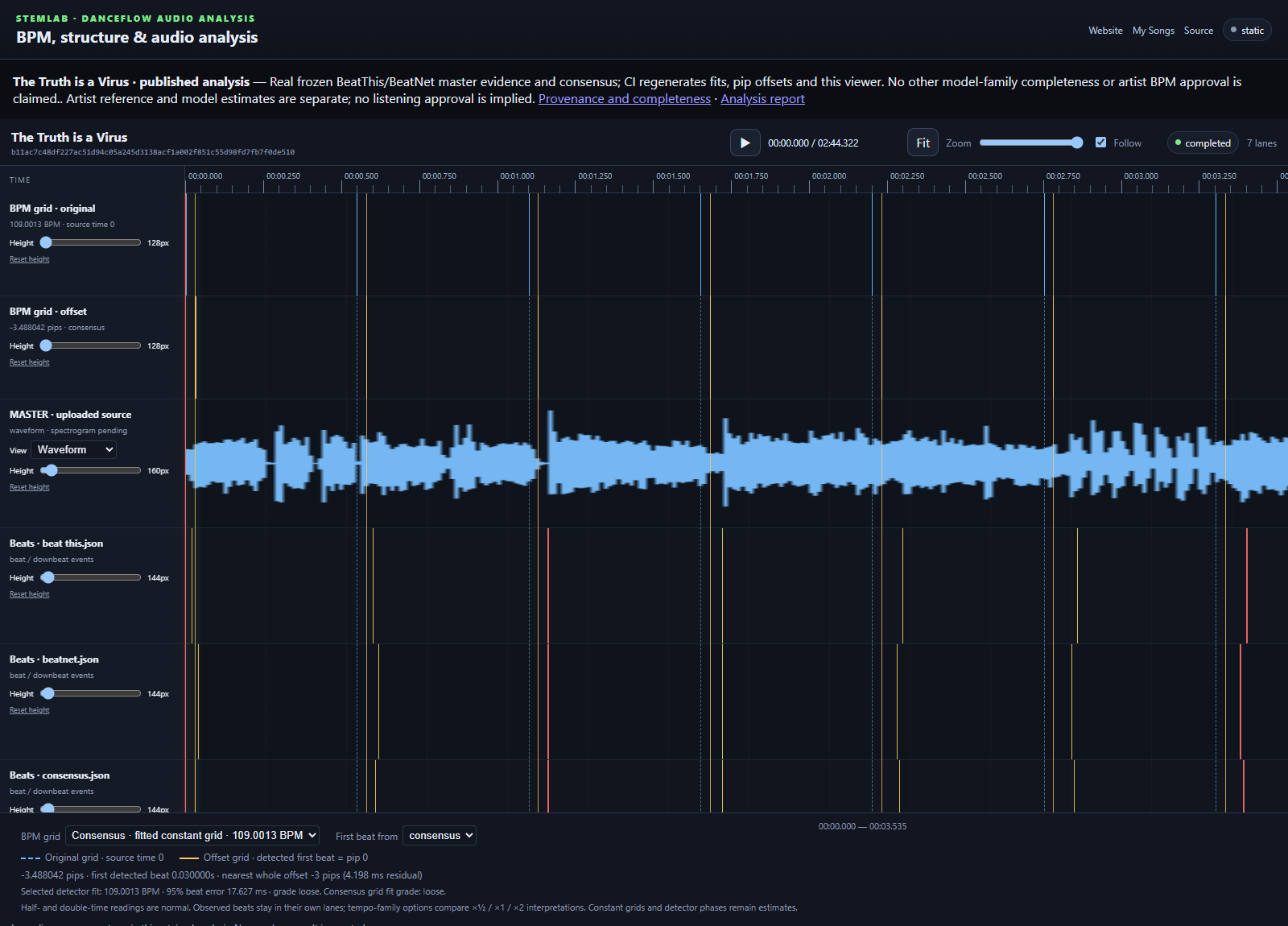
Task: Click the Beats consensus.json lane title
Action: click(x=60, y=775)
